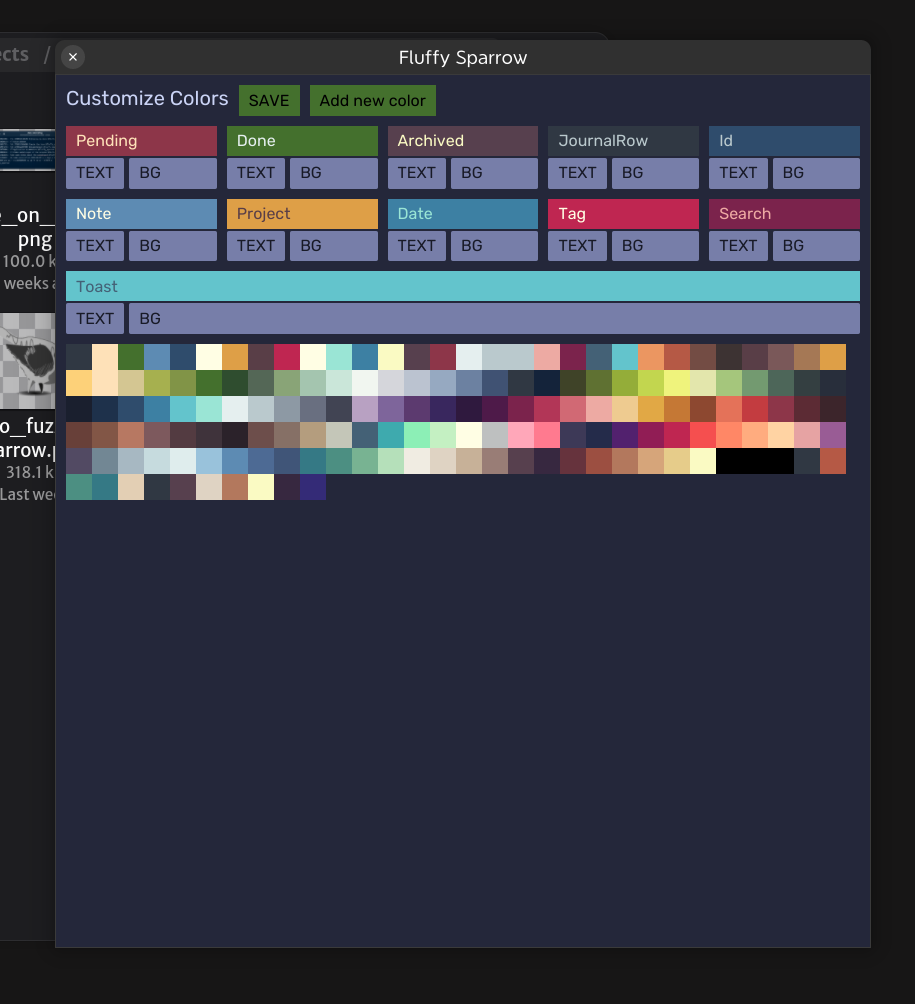Viewport: 915px width, 1004px height.
Task: Choose TEXT option under Note
Action: [95, 246]
